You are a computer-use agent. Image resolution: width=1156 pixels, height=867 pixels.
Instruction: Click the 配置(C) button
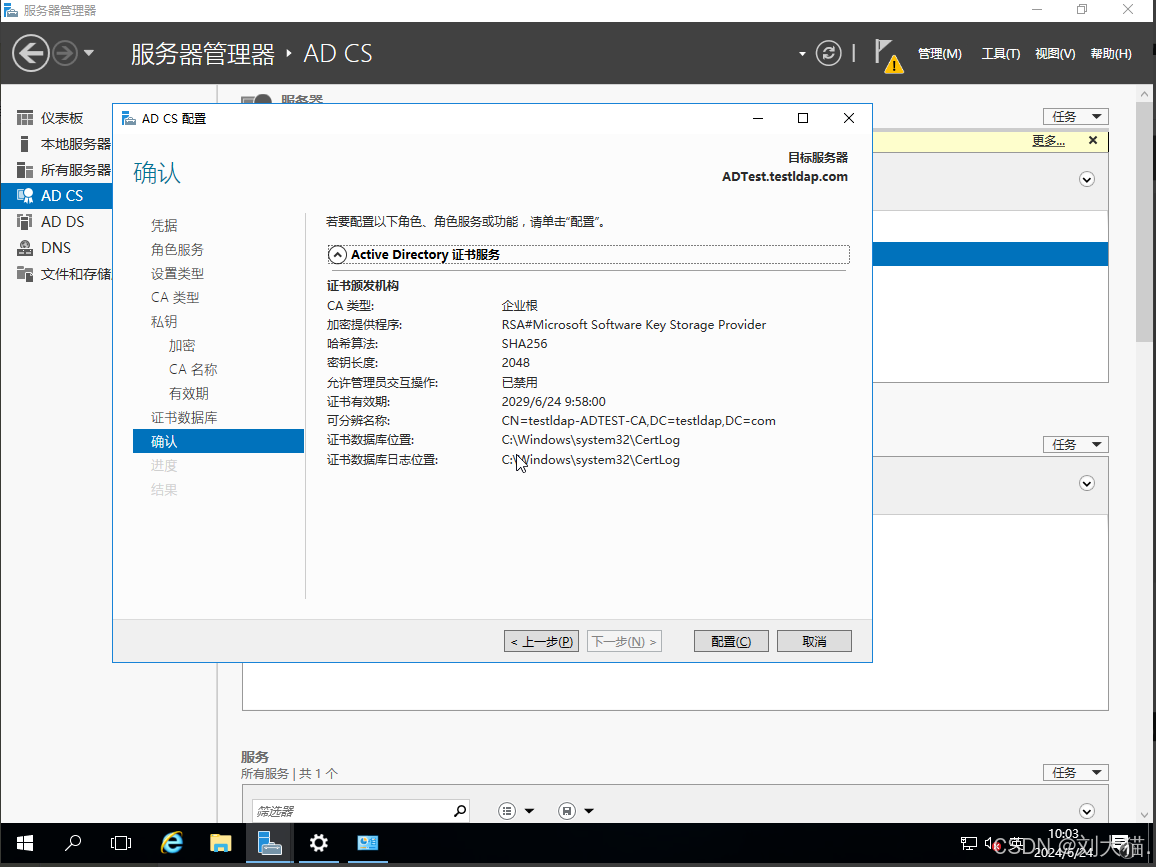click(x=730, y=642)
